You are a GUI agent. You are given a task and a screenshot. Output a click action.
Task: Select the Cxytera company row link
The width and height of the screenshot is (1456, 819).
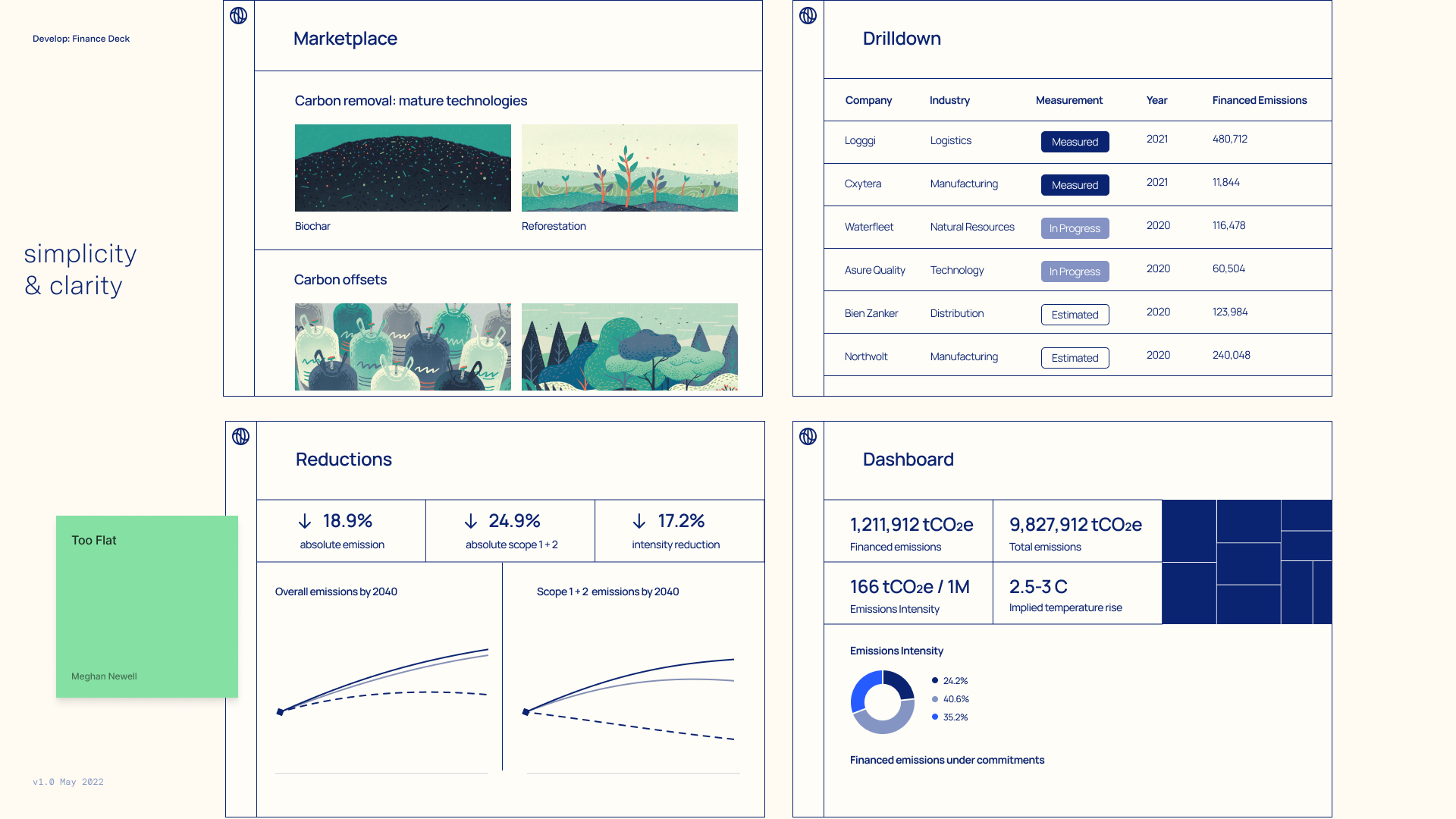[862, 184]
